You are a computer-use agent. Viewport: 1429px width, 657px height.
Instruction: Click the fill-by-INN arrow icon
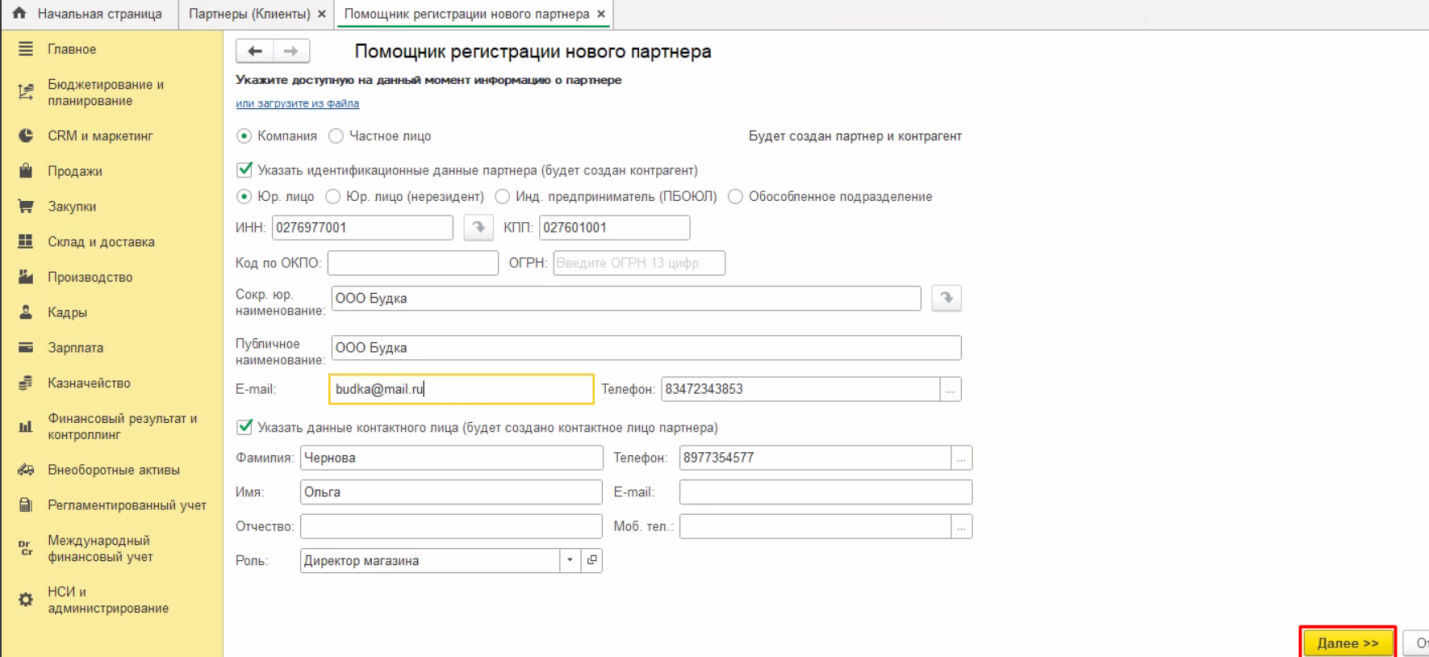pos(479,228)
